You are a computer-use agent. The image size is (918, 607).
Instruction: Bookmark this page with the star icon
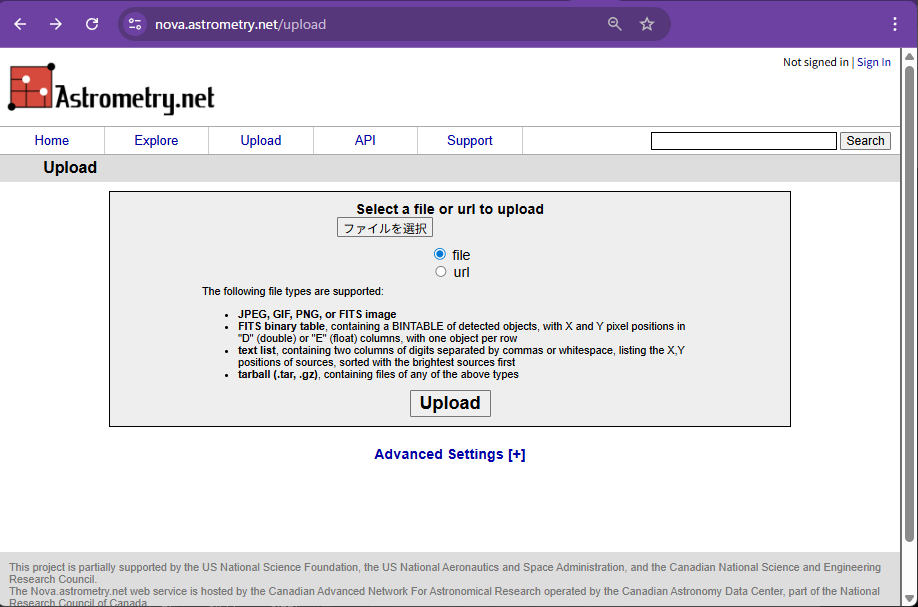tap(646, 24)
